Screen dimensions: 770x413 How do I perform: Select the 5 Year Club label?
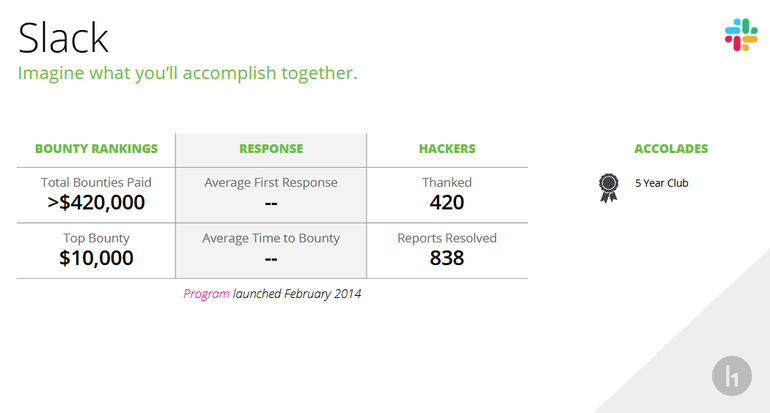661,183
